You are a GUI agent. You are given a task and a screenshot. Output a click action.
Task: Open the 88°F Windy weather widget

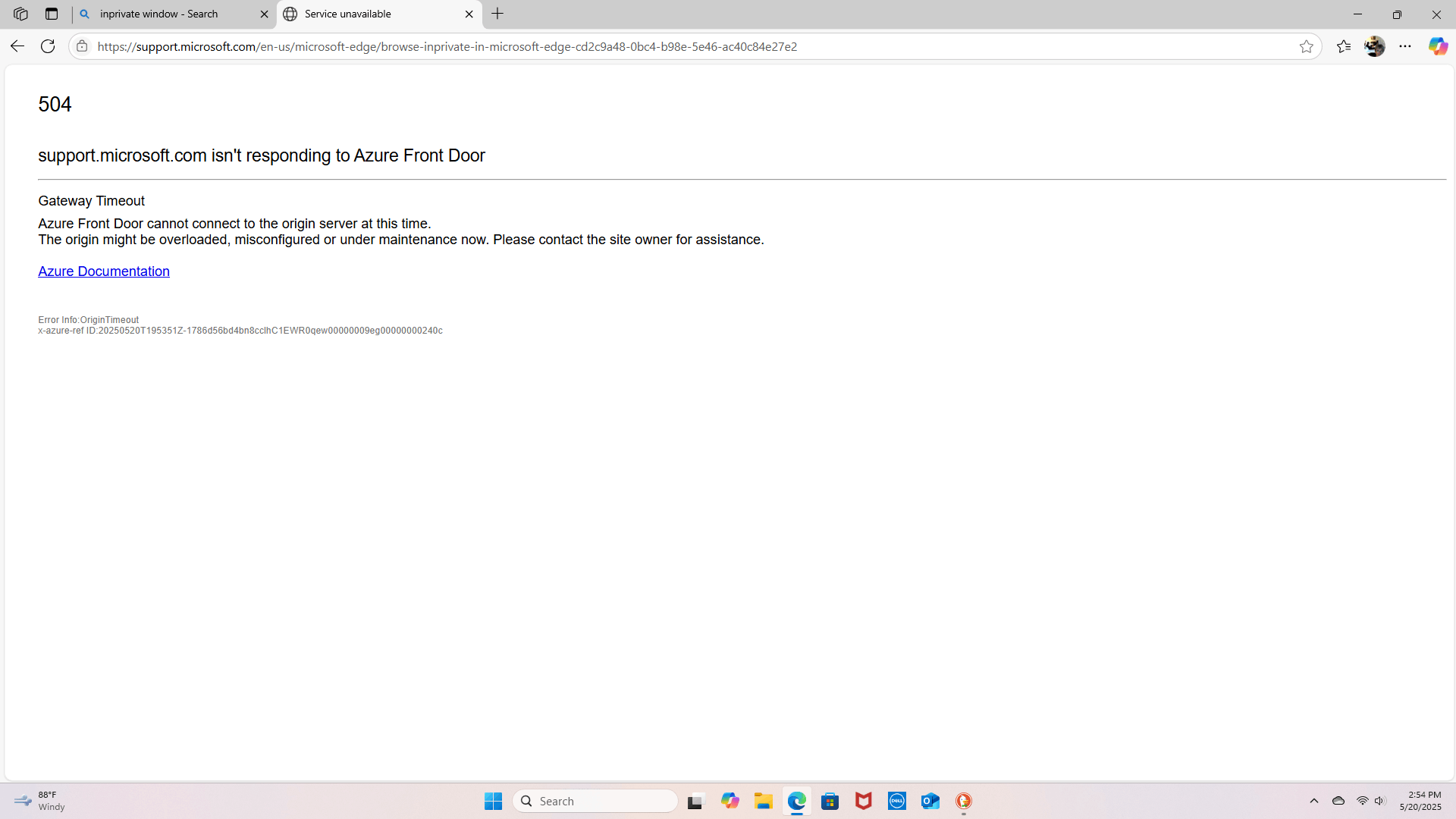pyautogui.click(x=39, y=801)
